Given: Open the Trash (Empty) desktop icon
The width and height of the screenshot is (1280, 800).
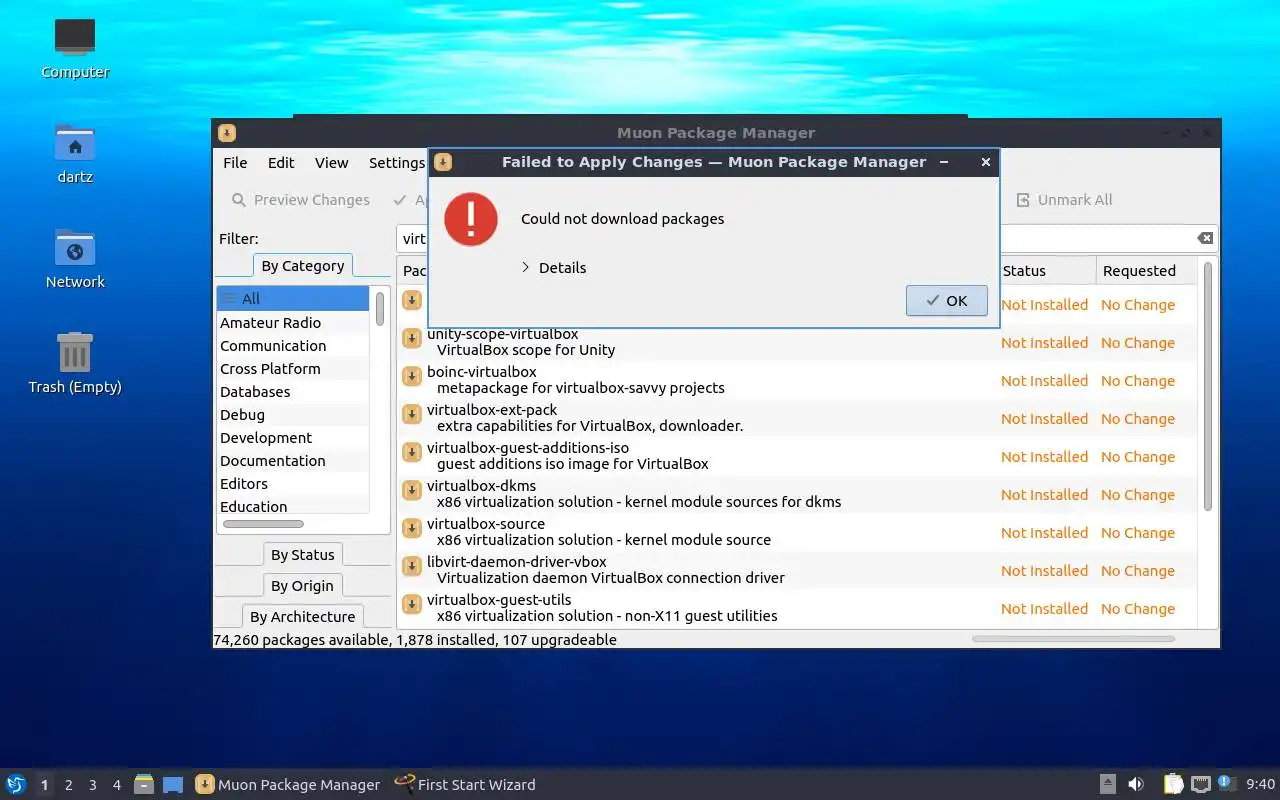Looking at the screenshot, I should tap(75, 364).
